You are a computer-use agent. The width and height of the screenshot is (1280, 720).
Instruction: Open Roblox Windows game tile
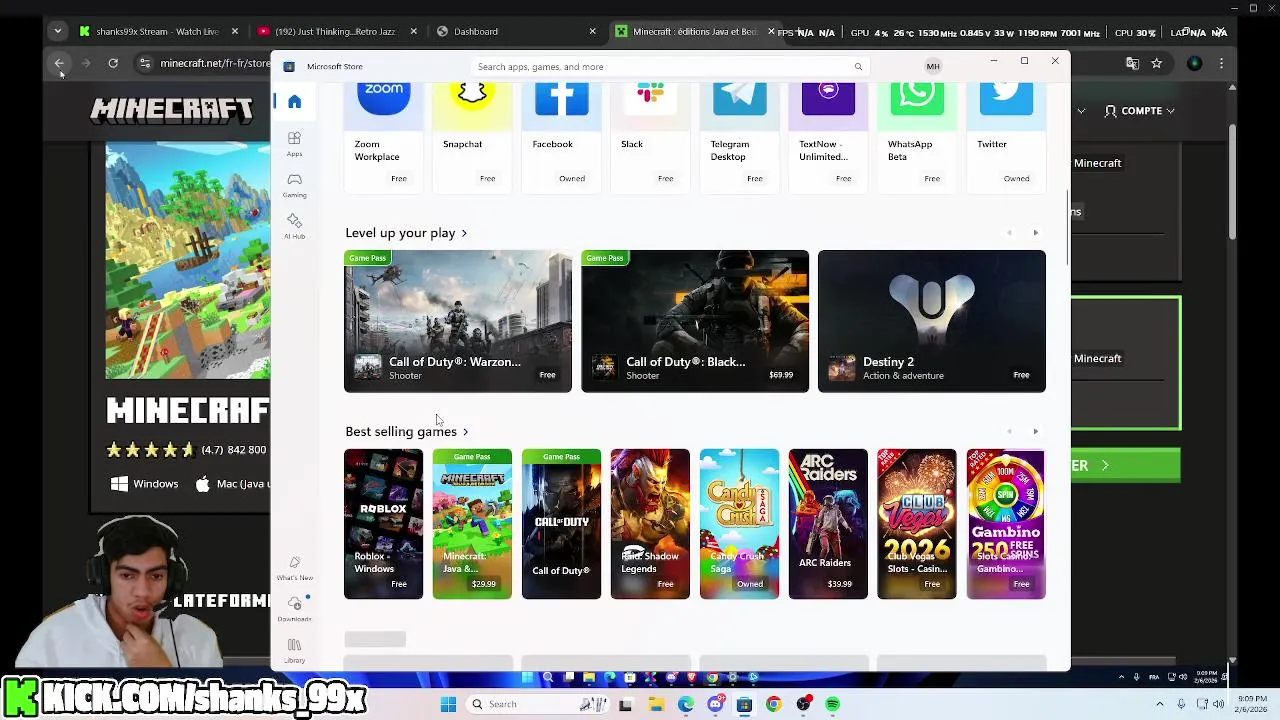(384, 524)
